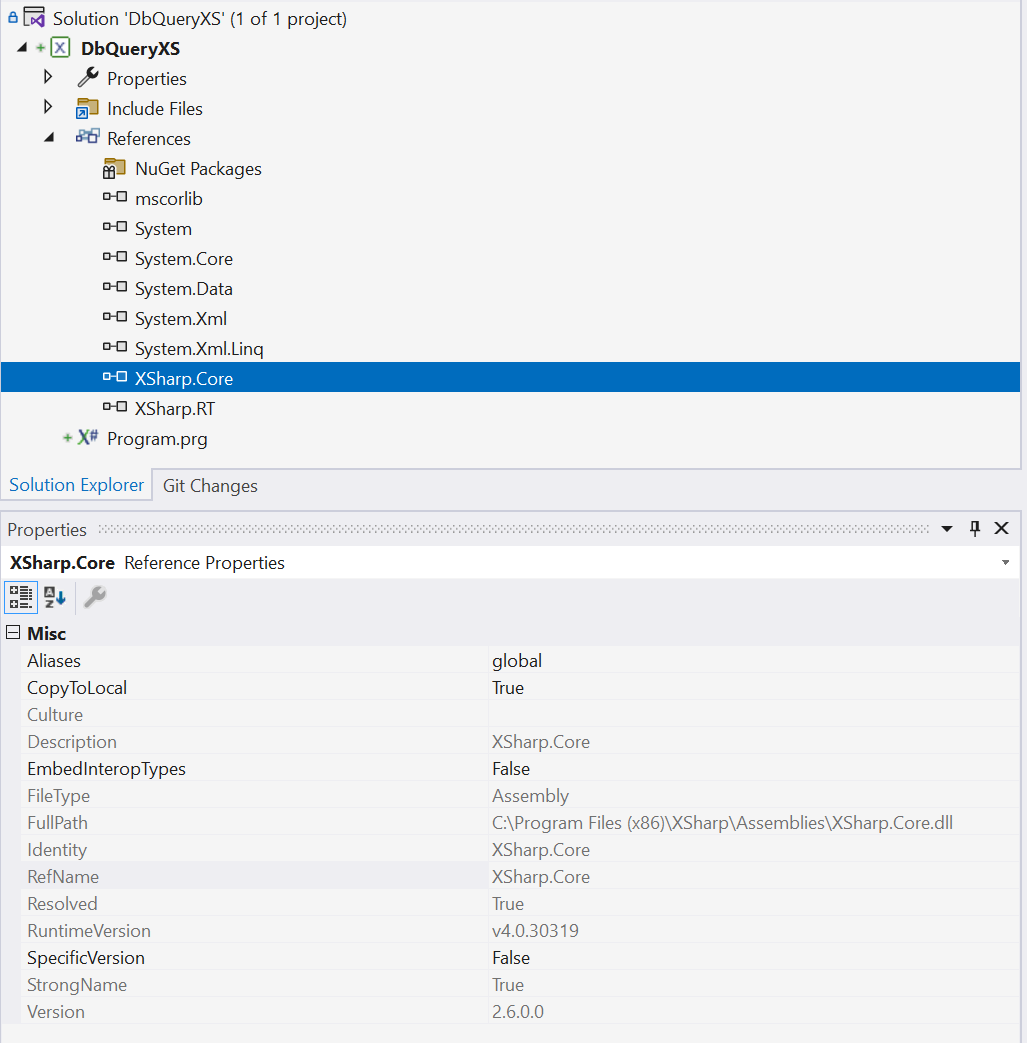The image size is (1027, 1043).
Task: Click the References node icon
Action: (87, 137)
